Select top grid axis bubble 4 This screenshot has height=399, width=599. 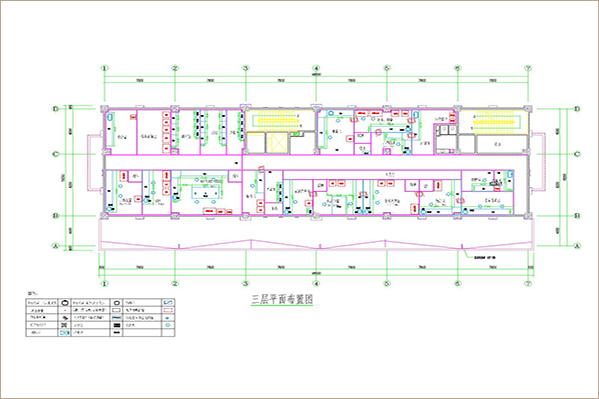click(x=316, y=68)
